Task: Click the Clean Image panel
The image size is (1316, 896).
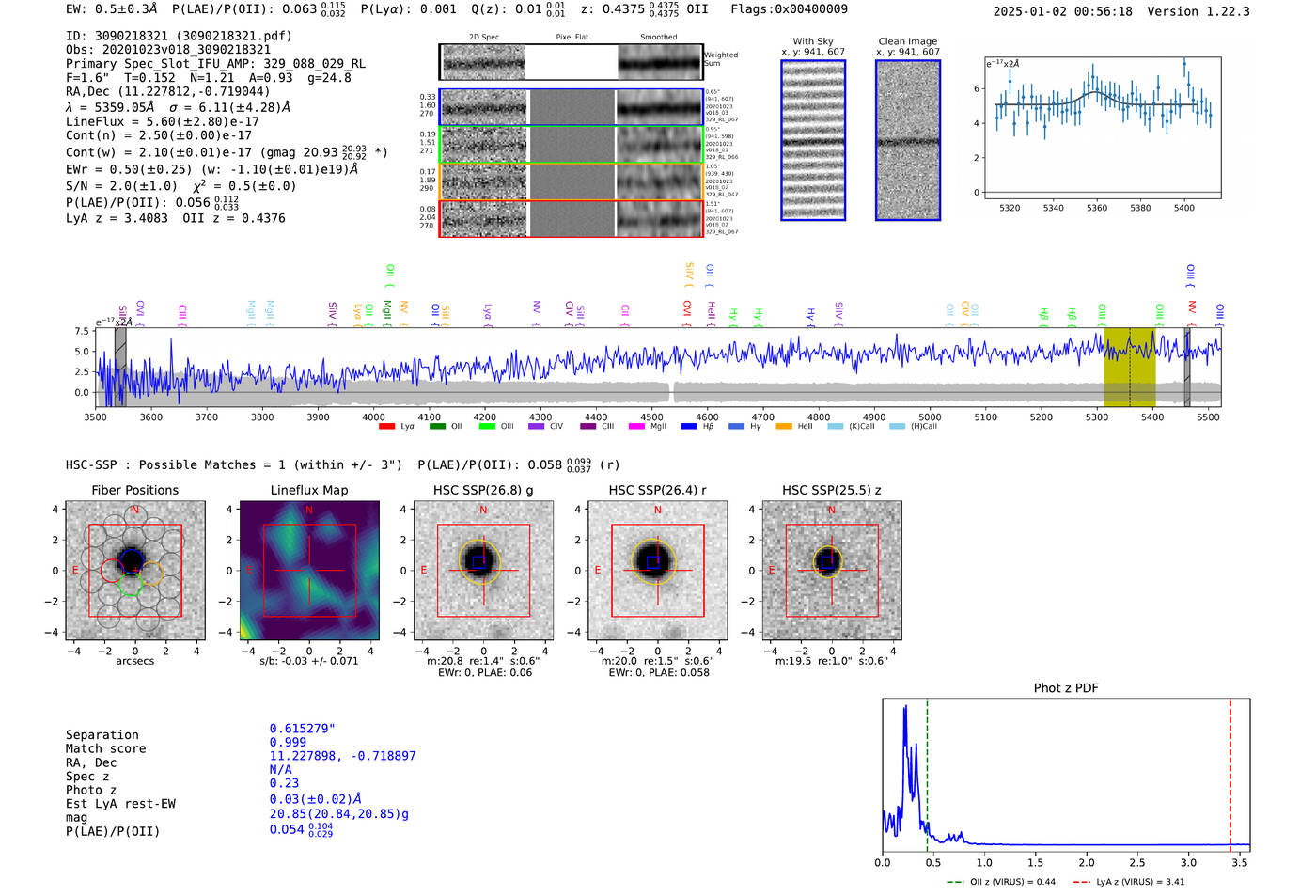Action: point(908,141)
